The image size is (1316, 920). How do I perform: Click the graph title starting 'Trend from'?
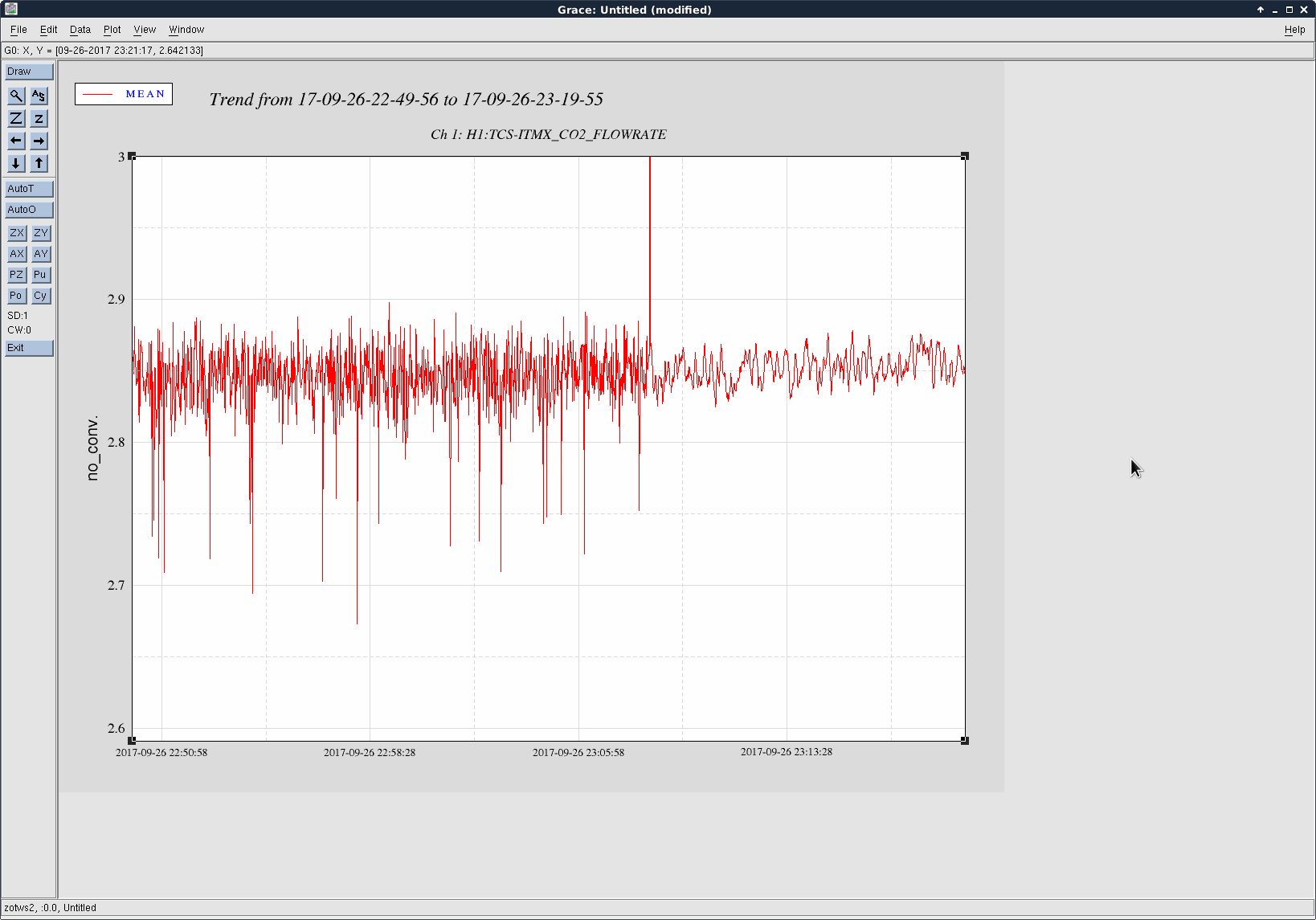[406, 100]
